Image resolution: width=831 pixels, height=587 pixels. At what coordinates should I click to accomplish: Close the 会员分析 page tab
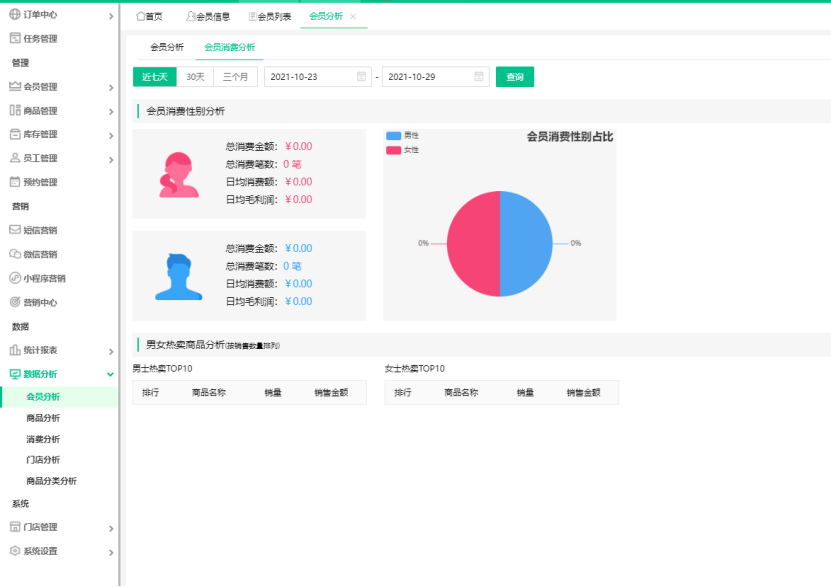[353, 16]
